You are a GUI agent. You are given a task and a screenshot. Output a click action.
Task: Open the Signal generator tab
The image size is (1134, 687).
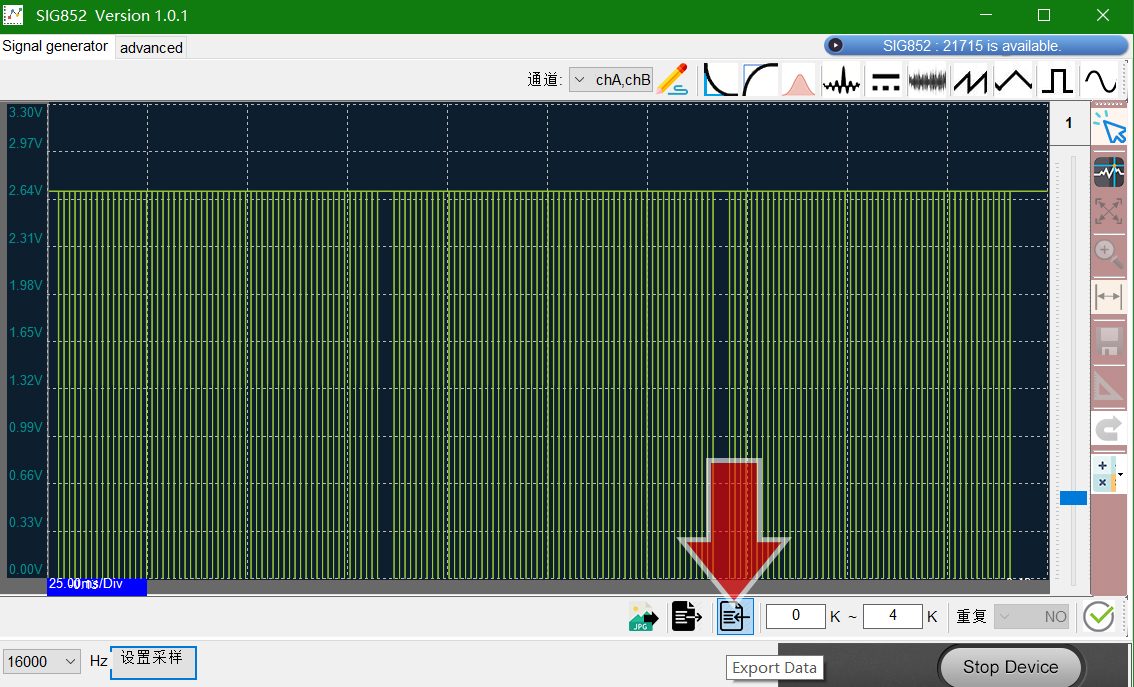(55, 46)
